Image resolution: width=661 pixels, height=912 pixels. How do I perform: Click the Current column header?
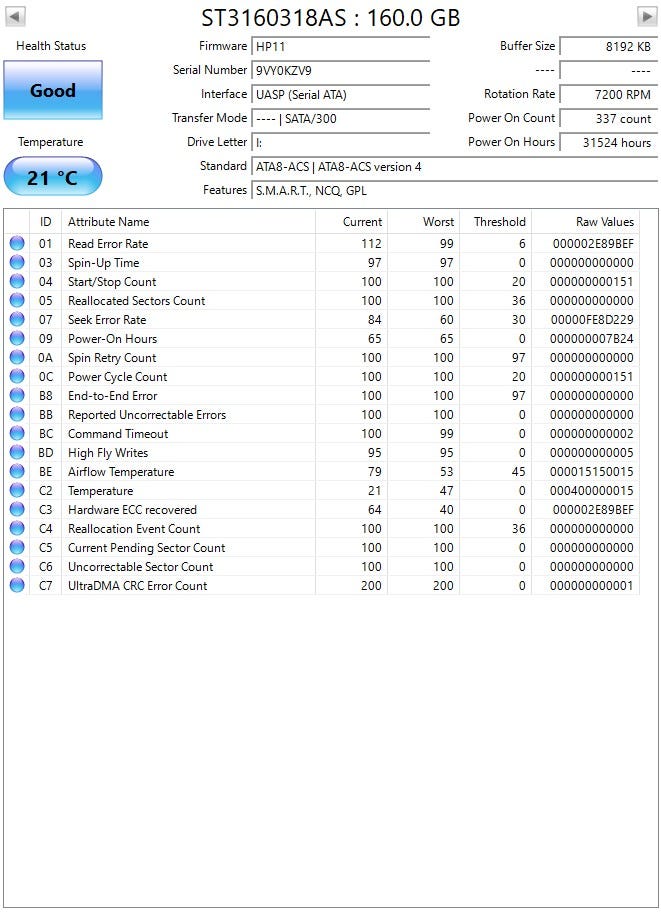[351, 222]
